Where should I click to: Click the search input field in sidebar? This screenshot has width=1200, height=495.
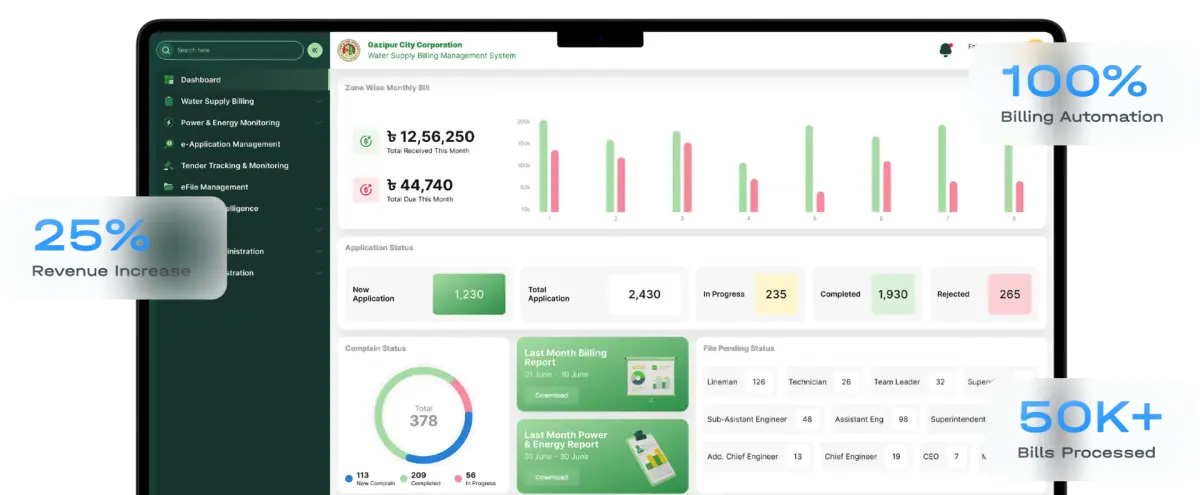236,50
